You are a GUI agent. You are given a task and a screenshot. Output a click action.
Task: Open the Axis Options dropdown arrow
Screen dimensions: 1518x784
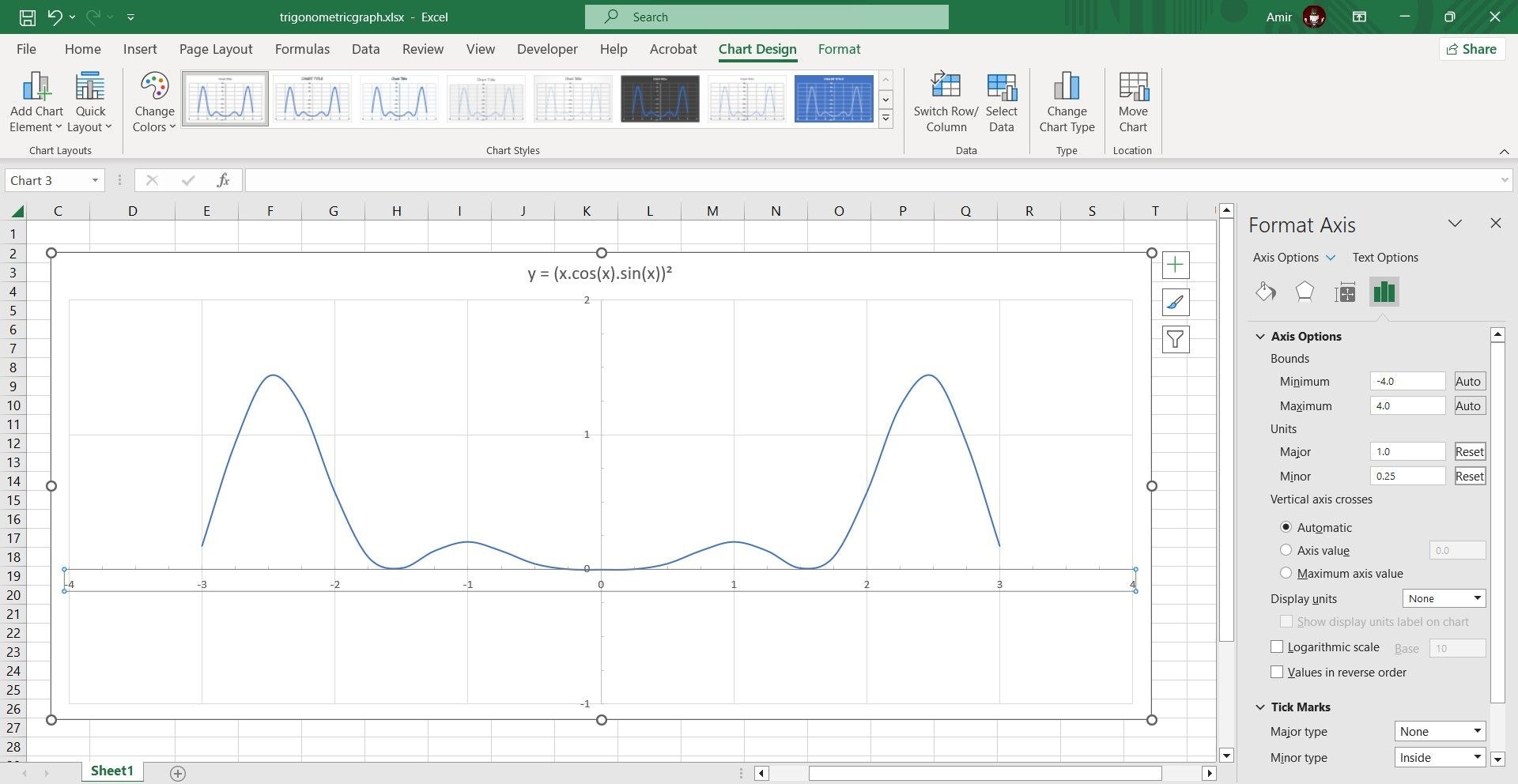coord(1331,258)
